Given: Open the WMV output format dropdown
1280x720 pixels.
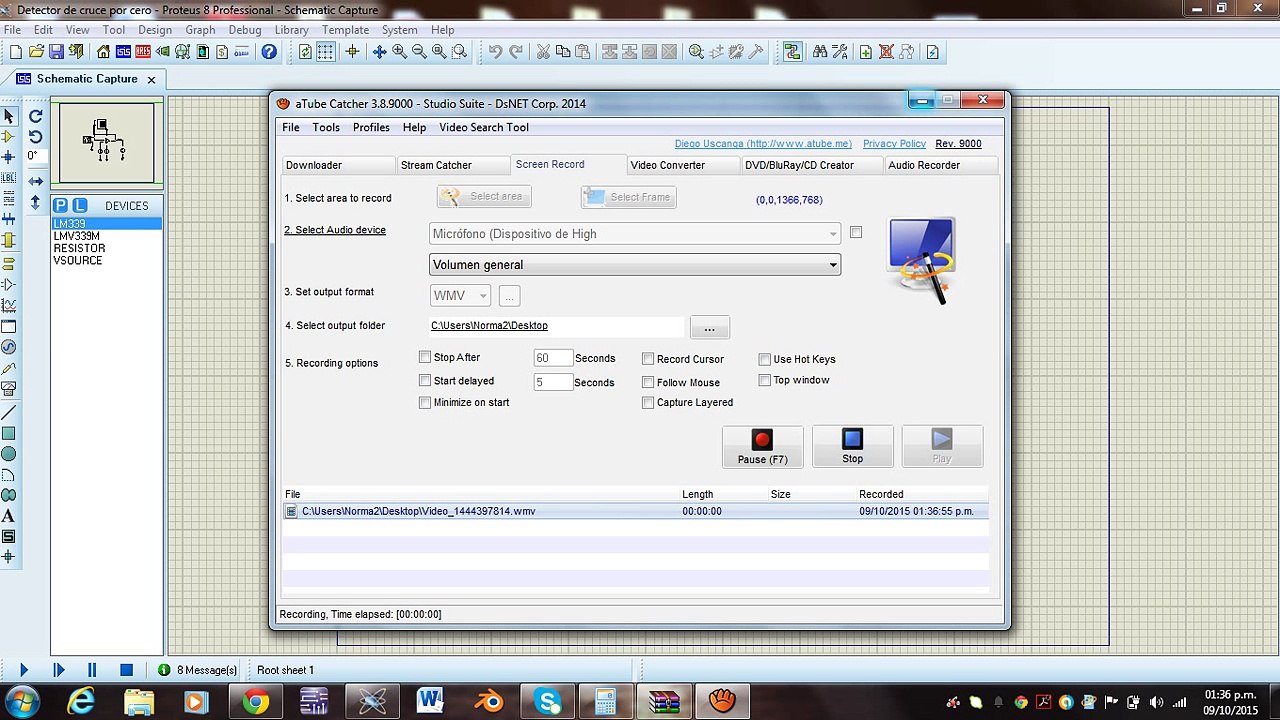Looking at the screenshot, I should pos(460,296).
